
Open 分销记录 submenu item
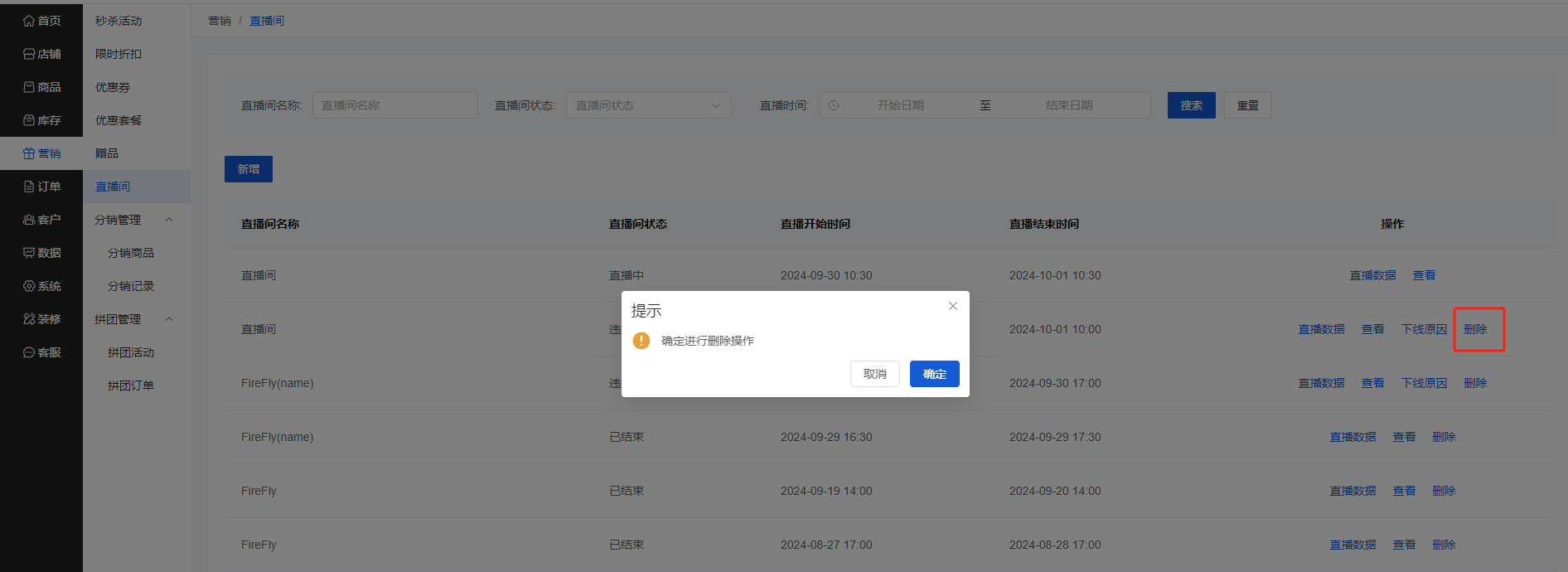click(x=131, y=286)
